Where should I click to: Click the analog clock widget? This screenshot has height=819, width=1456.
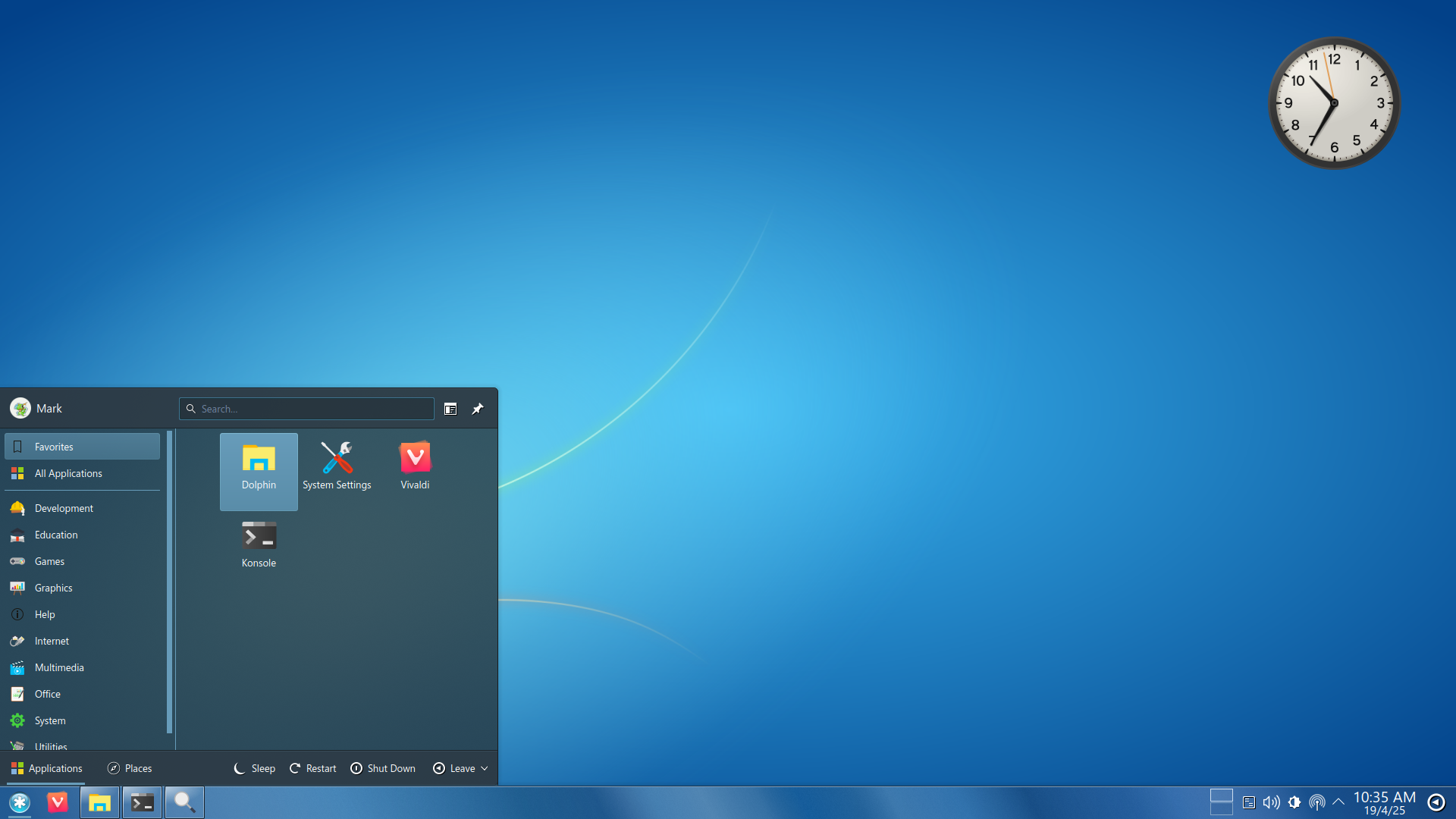1334,102
